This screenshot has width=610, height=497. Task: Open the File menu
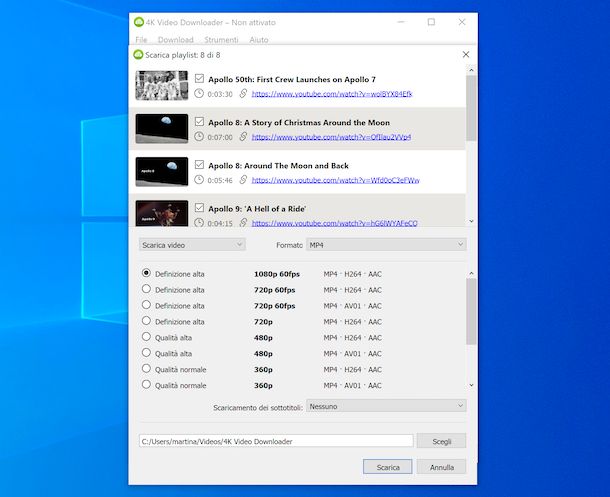tap(141, 40)
